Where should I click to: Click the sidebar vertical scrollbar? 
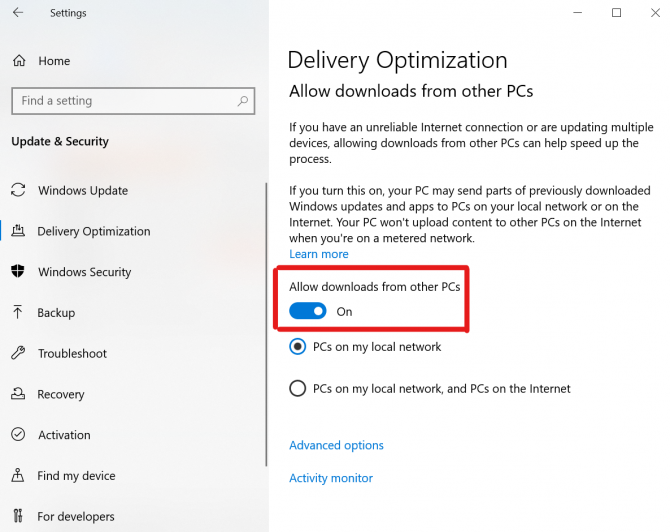(x=266, y=325)
